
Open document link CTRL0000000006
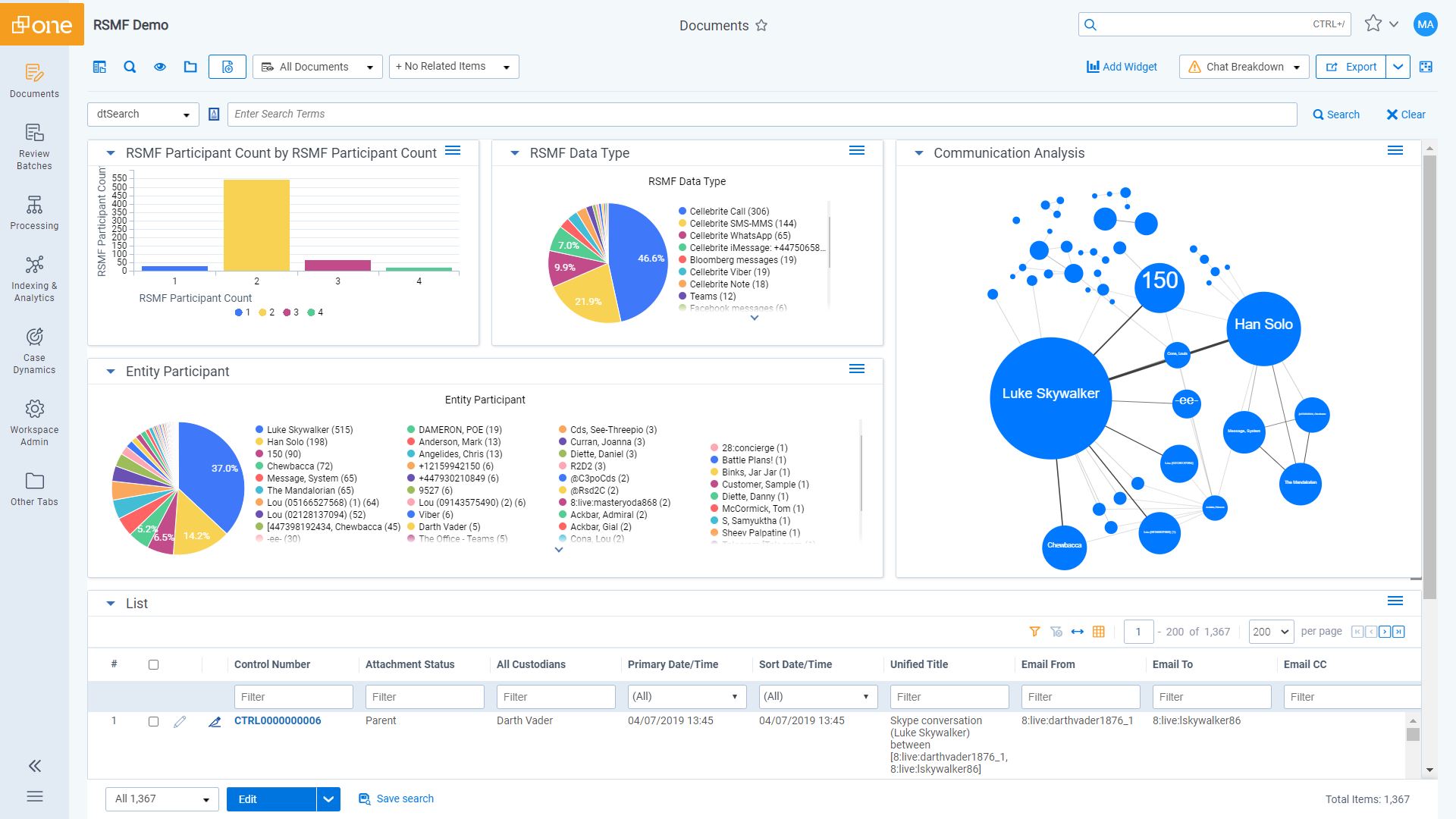click(278, 720)
